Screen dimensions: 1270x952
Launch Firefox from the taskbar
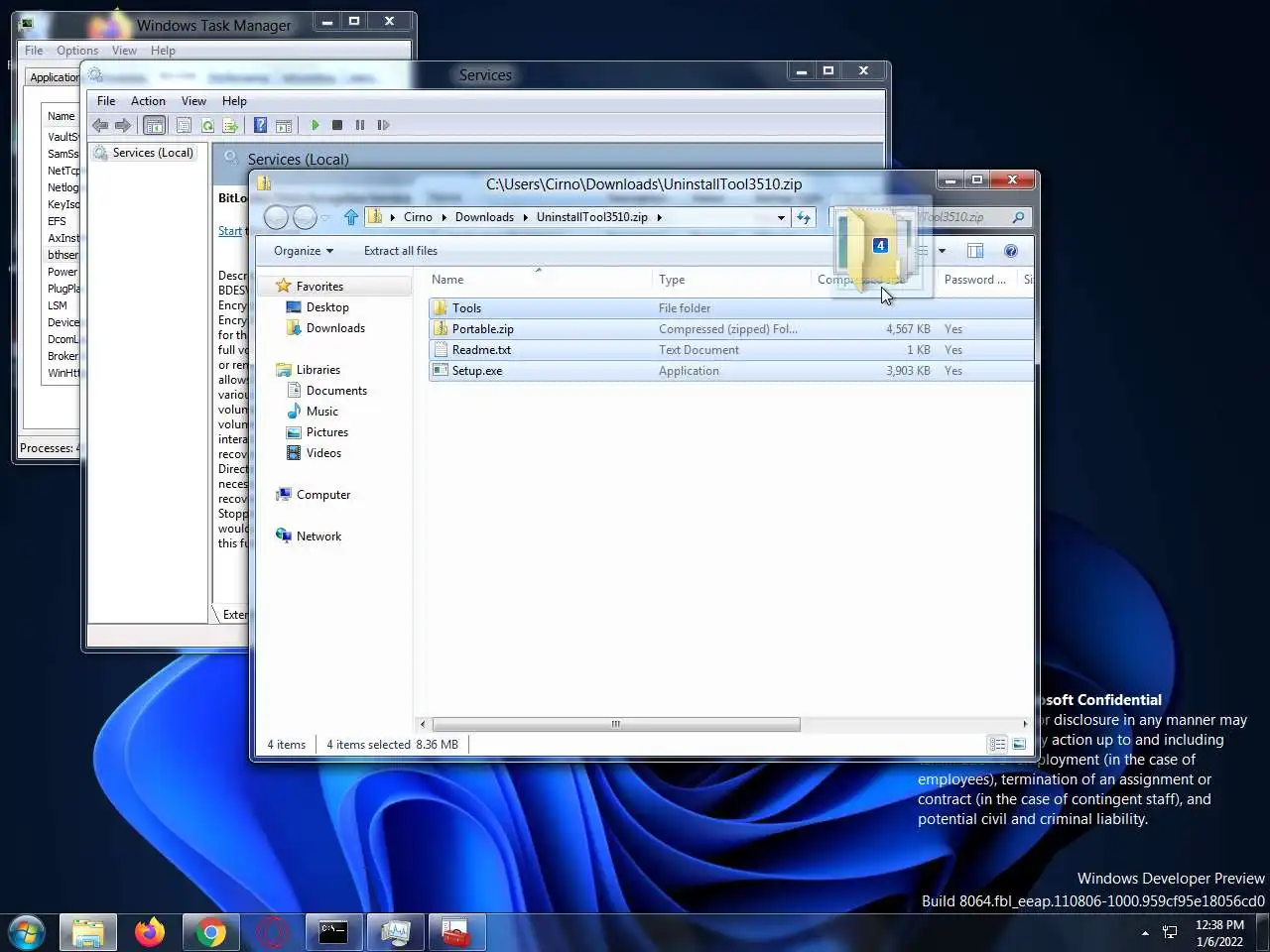pyautogui.click(x=150, y=933)
